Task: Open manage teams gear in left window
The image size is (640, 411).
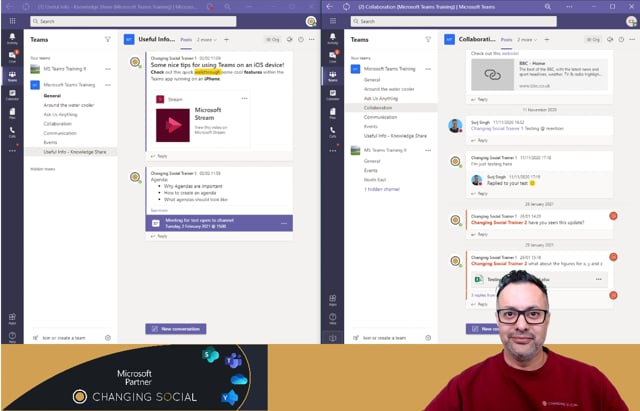Action: 108,338
